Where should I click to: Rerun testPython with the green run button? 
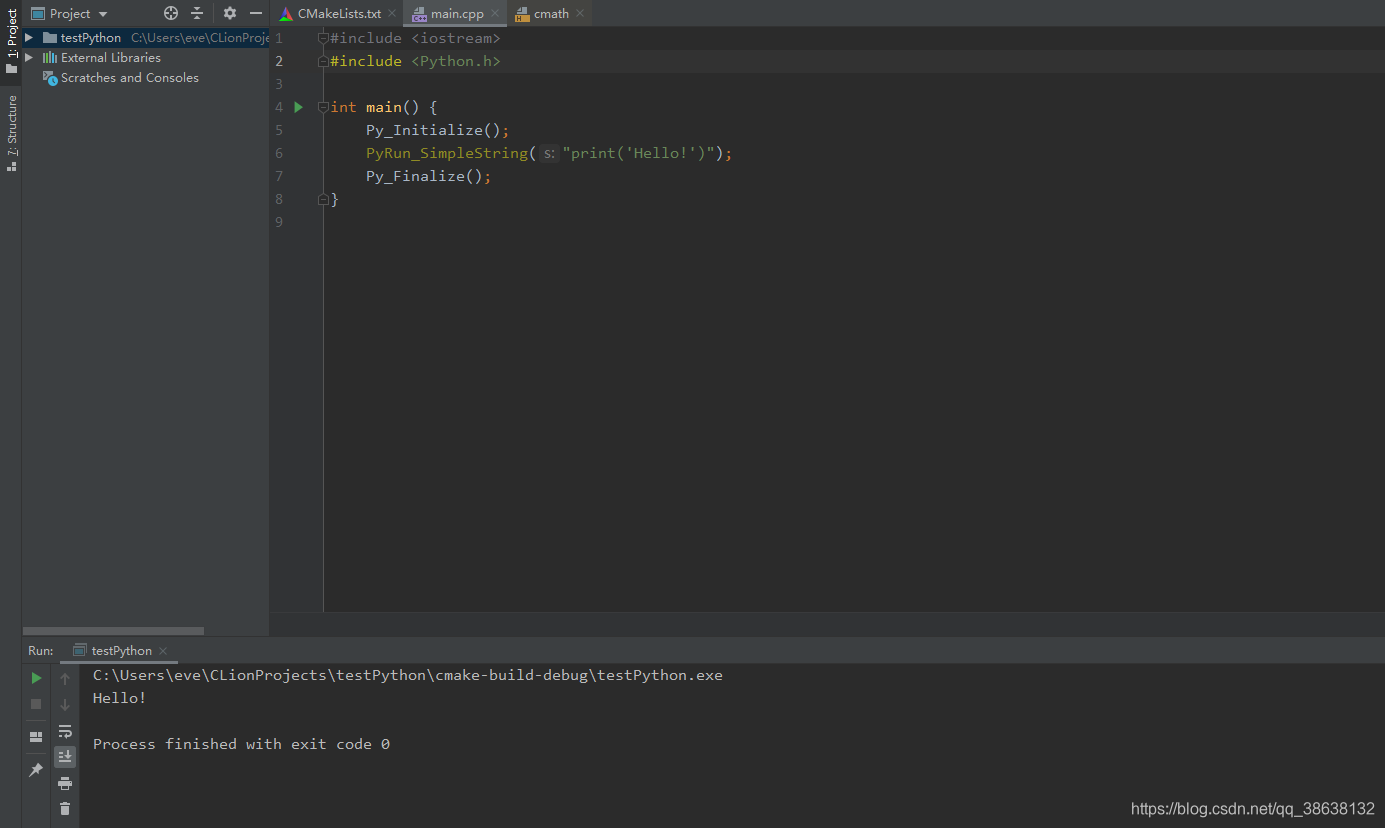[36, 678]
